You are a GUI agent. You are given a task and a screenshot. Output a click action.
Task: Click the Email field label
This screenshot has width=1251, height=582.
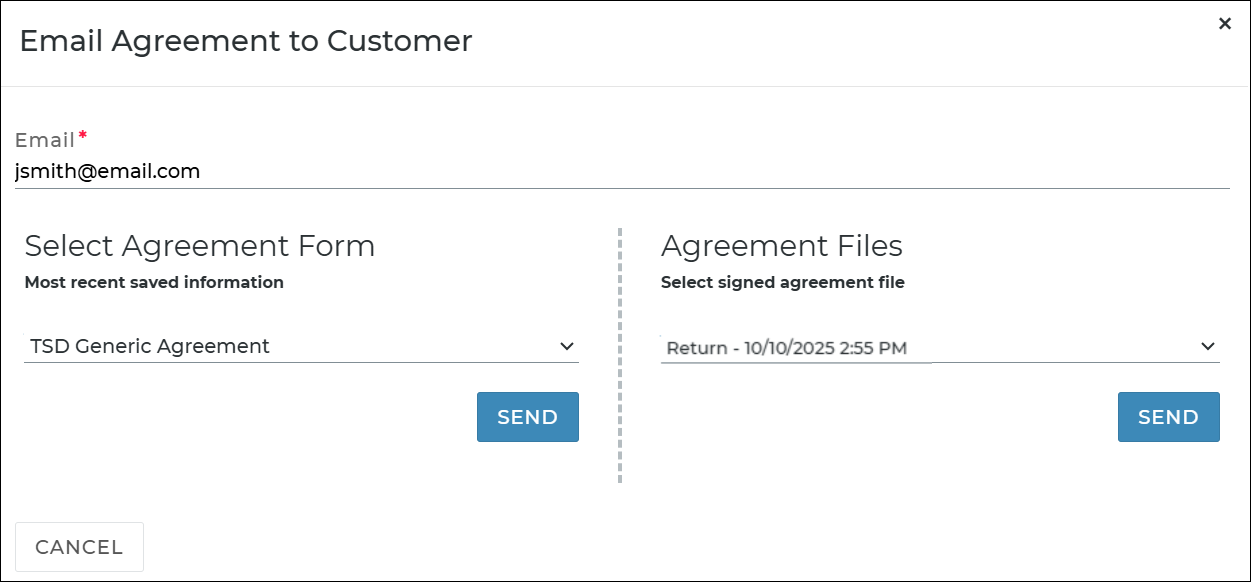click(x=45, y=140)
